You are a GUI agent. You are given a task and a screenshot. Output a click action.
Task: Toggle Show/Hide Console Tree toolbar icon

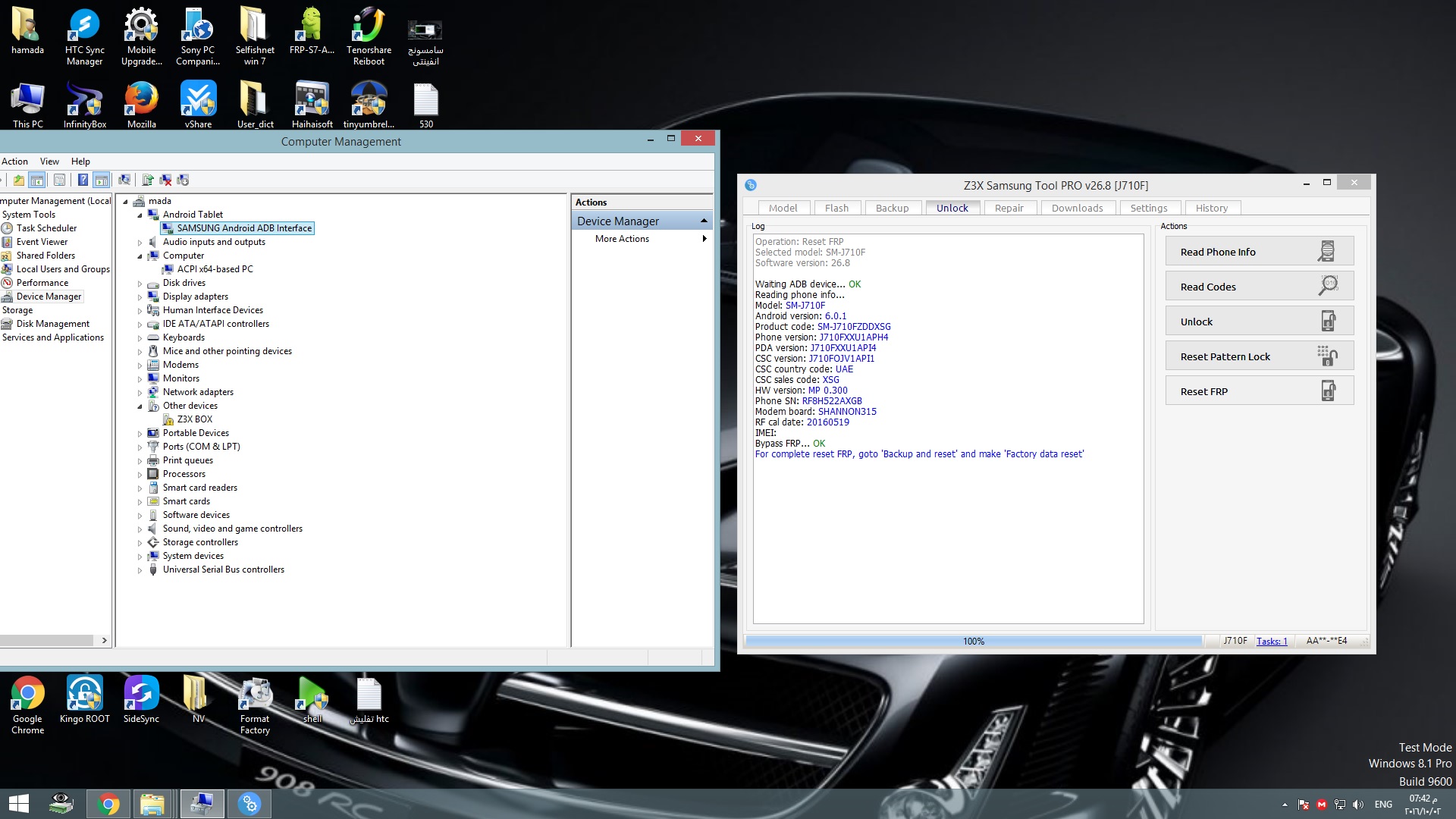click(37, 180)
